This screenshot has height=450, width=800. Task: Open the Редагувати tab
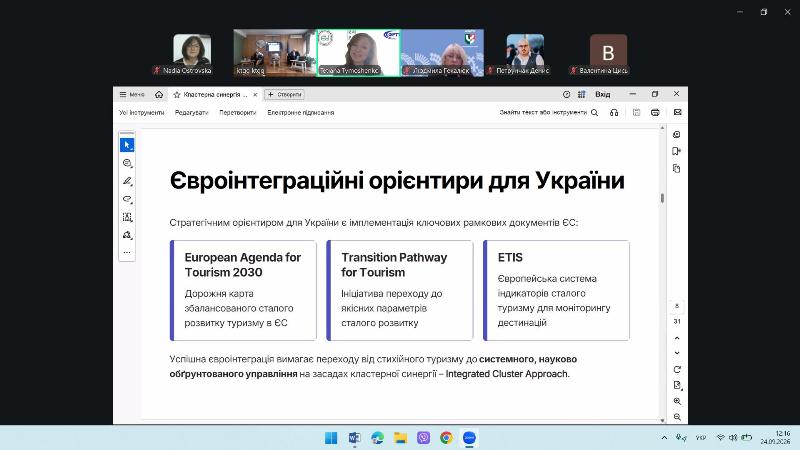tap(191, 112)
